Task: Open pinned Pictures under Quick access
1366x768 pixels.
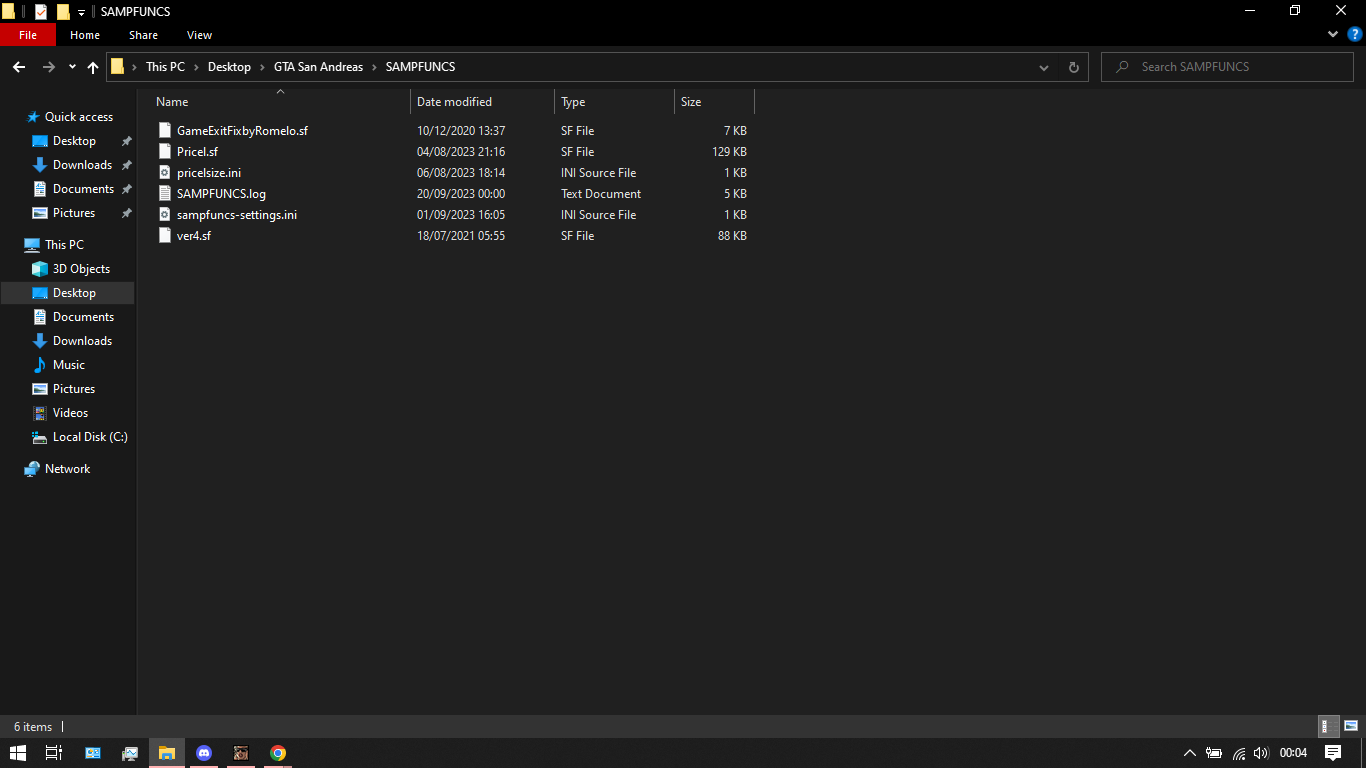Action: (x=74, y=213)
